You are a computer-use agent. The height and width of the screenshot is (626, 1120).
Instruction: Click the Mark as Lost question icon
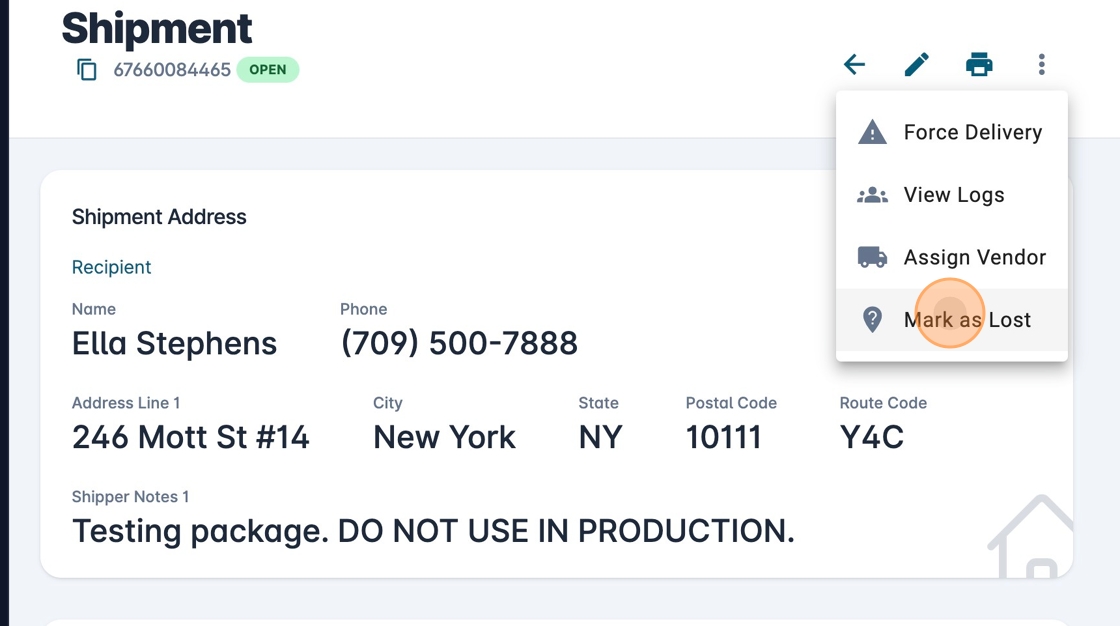coord(872,320)
